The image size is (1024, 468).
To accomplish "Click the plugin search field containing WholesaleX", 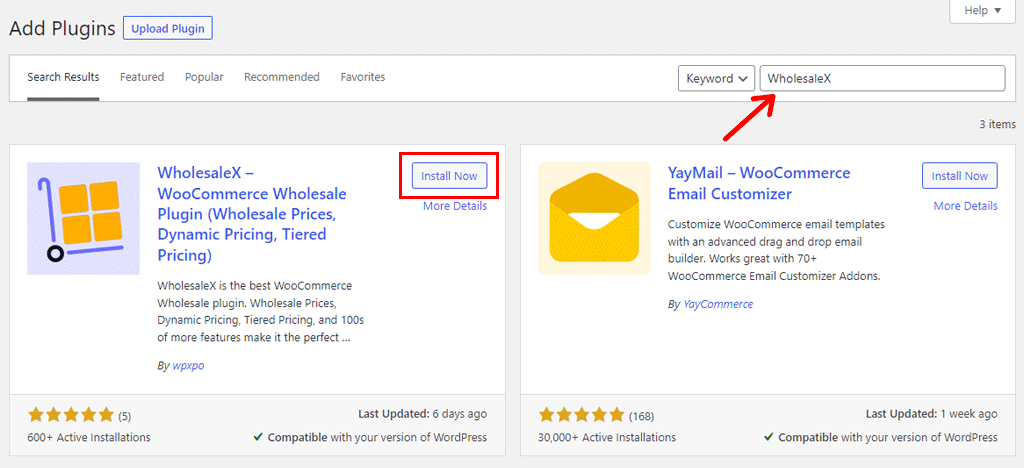I will point(882,78).
